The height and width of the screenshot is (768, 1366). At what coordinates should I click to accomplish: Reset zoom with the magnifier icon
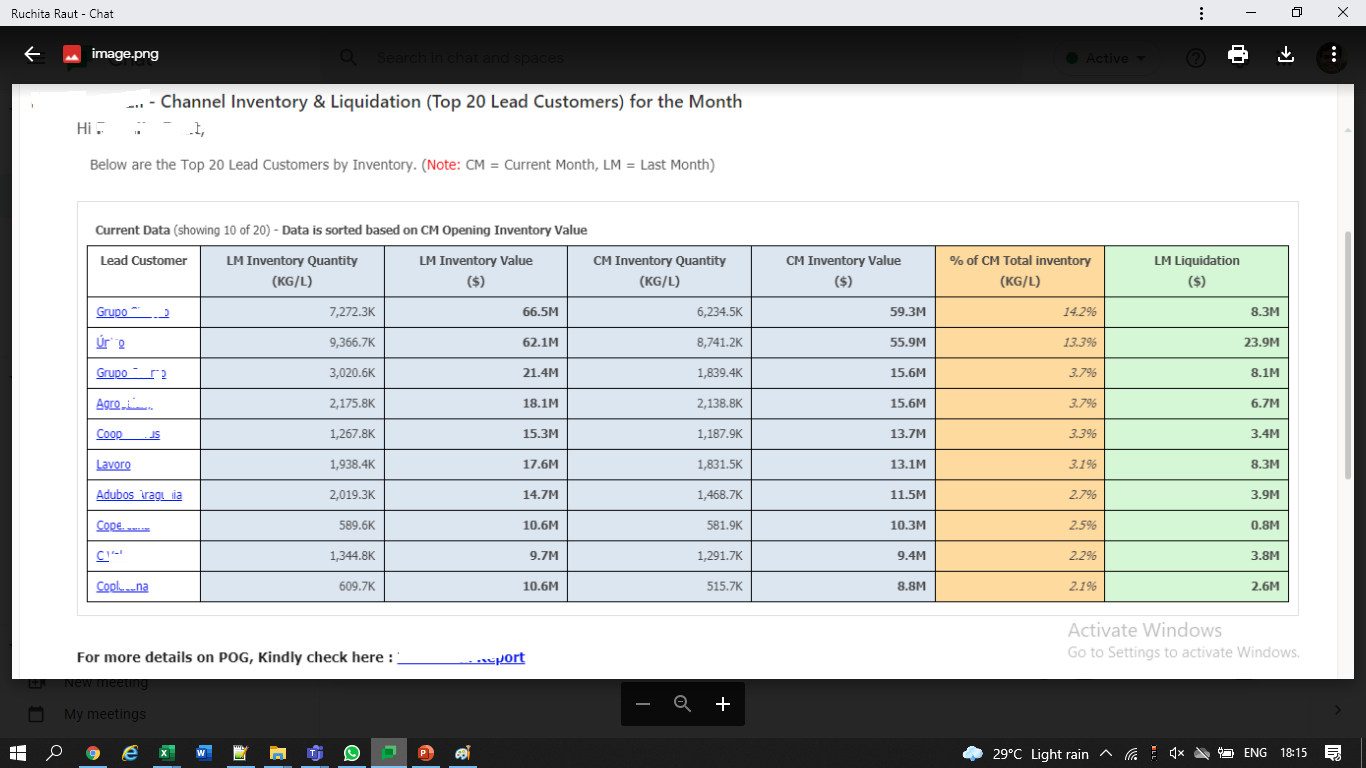pyautogui.click(x=683, y=704)
